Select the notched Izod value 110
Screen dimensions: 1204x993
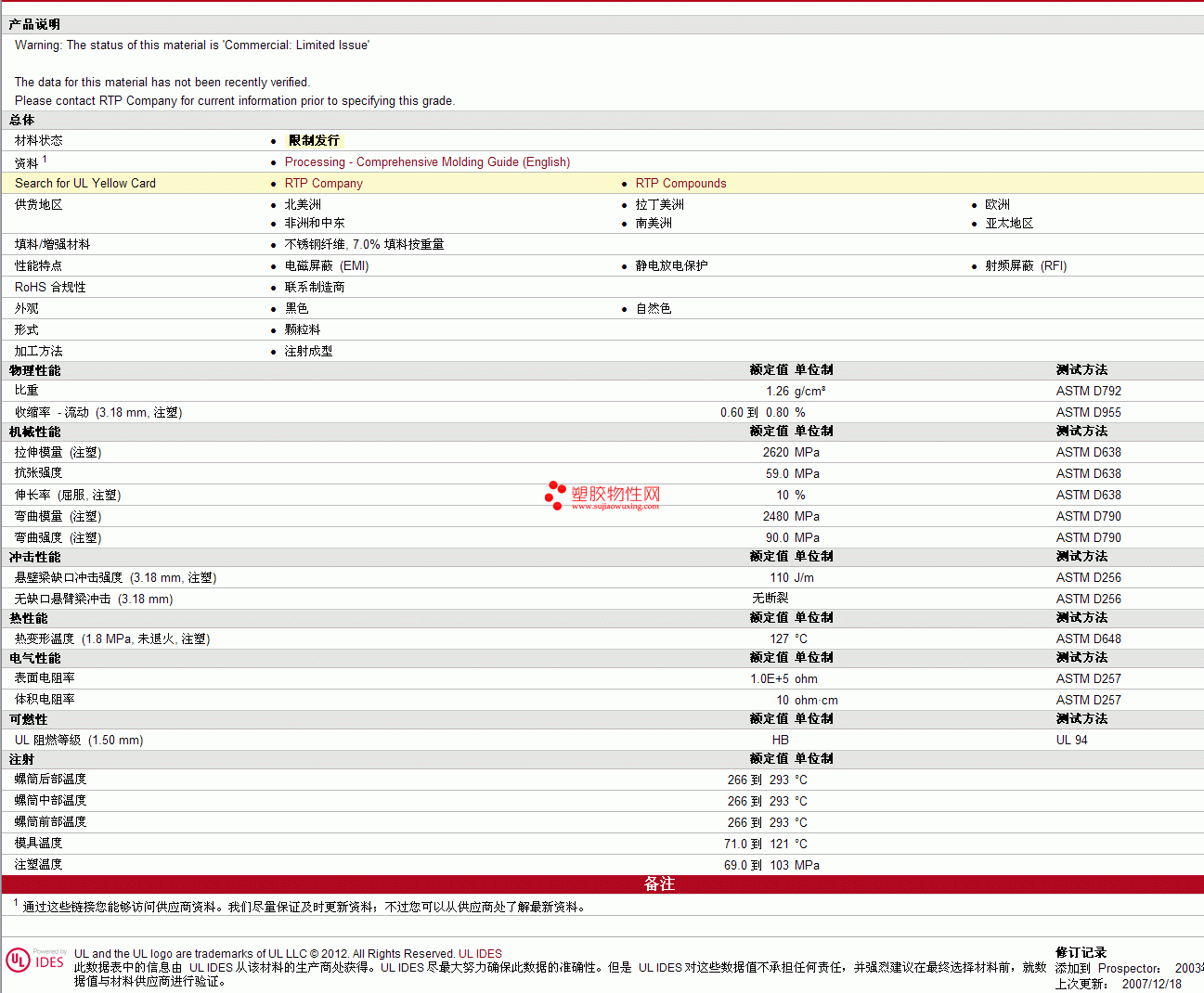pyautogui.click(x=779, y=577)
